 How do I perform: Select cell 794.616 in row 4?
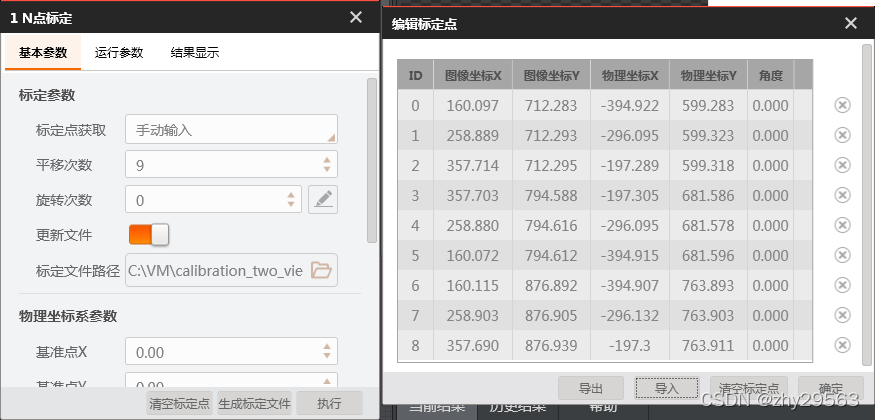tap(551, 225)
